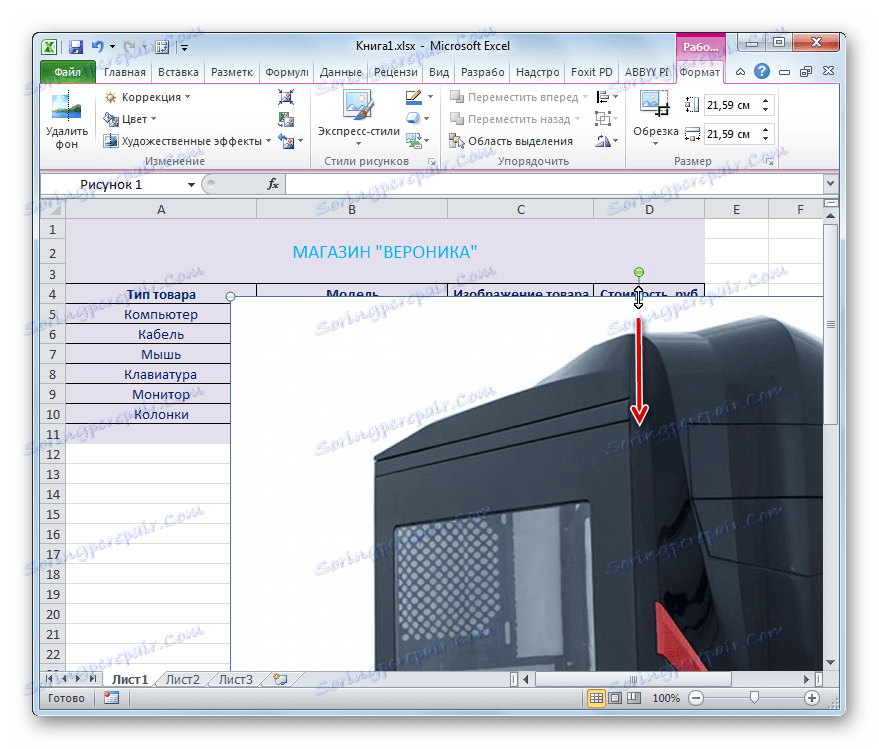This screenshot has width=879, height=749.
Task: Open the Name Box dropdown arrow
Action: click(191, 184)
